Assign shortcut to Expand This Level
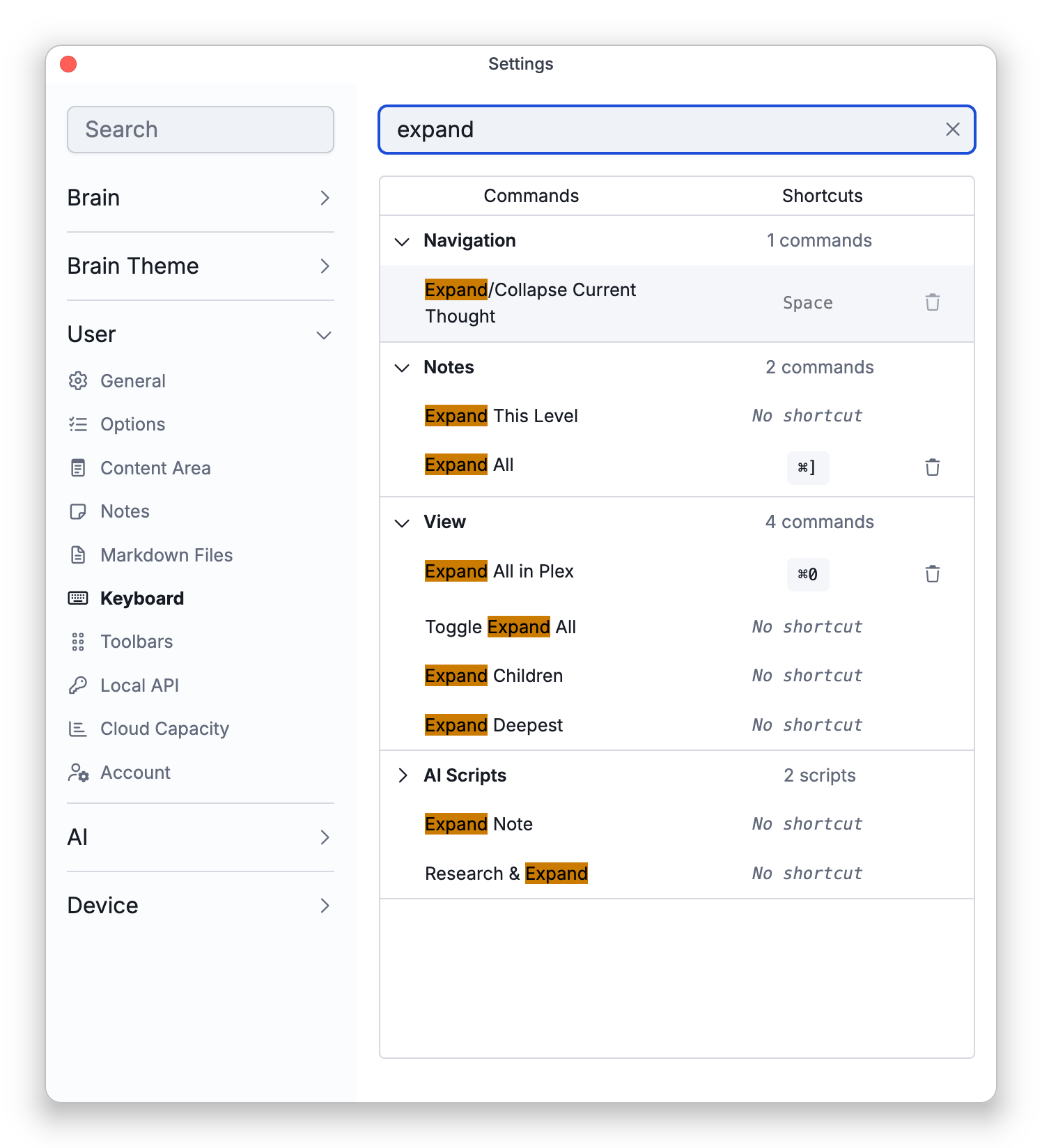The height and width of the screenshot is (1148, 1042). tap(807, 416)
